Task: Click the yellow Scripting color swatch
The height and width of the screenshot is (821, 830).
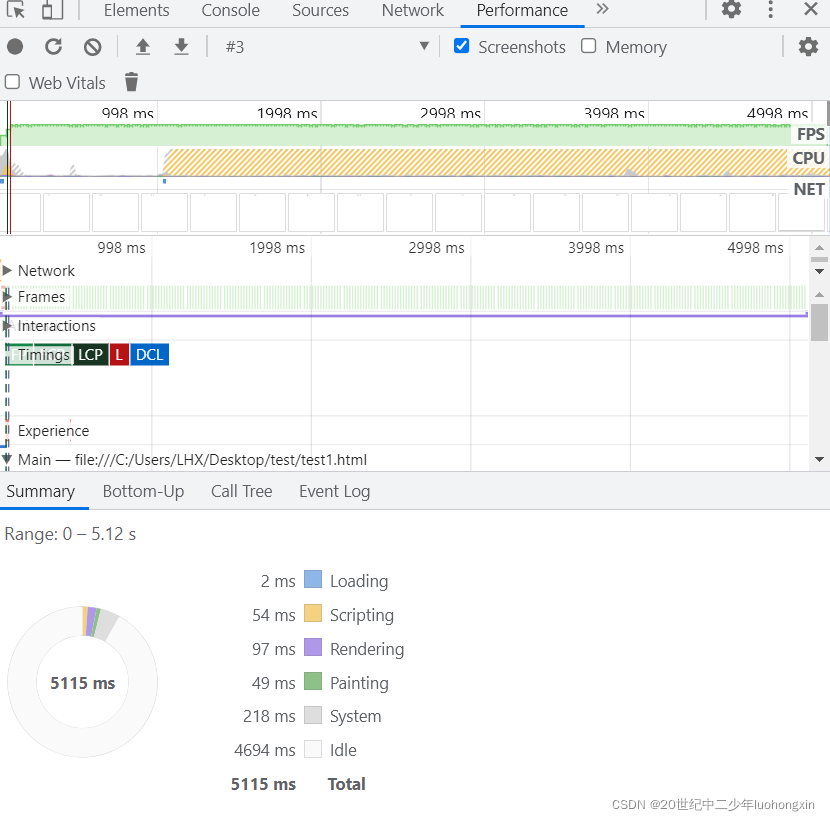Action: tap(313, 613)
